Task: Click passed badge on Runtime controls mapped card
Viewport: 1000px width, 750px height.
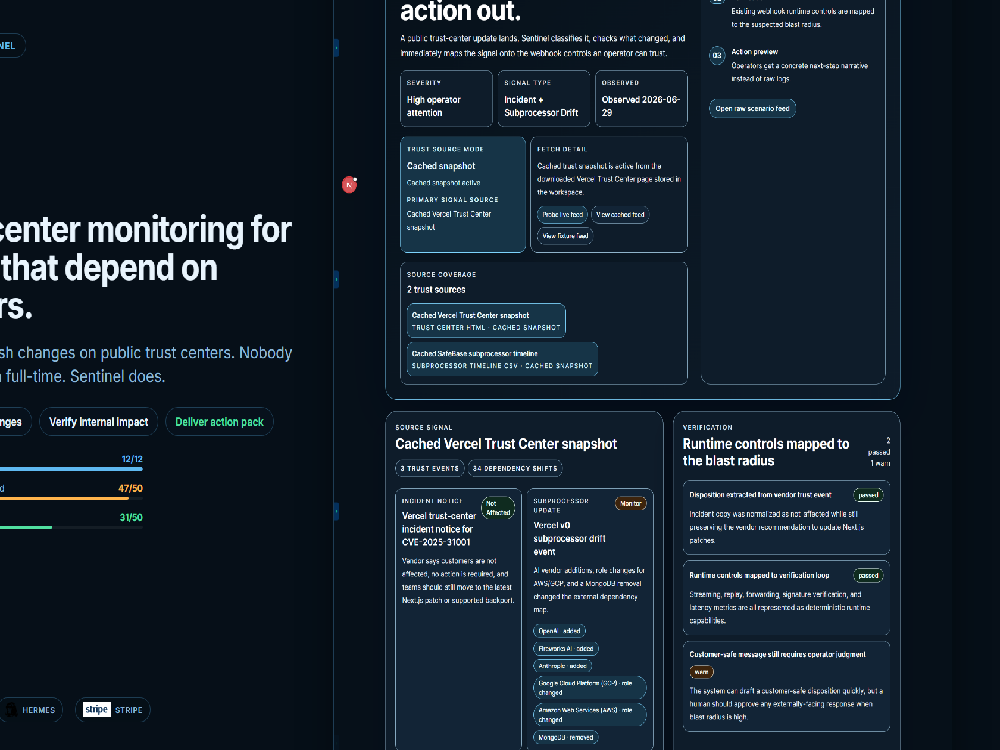Action: click(x=868, y=575)
